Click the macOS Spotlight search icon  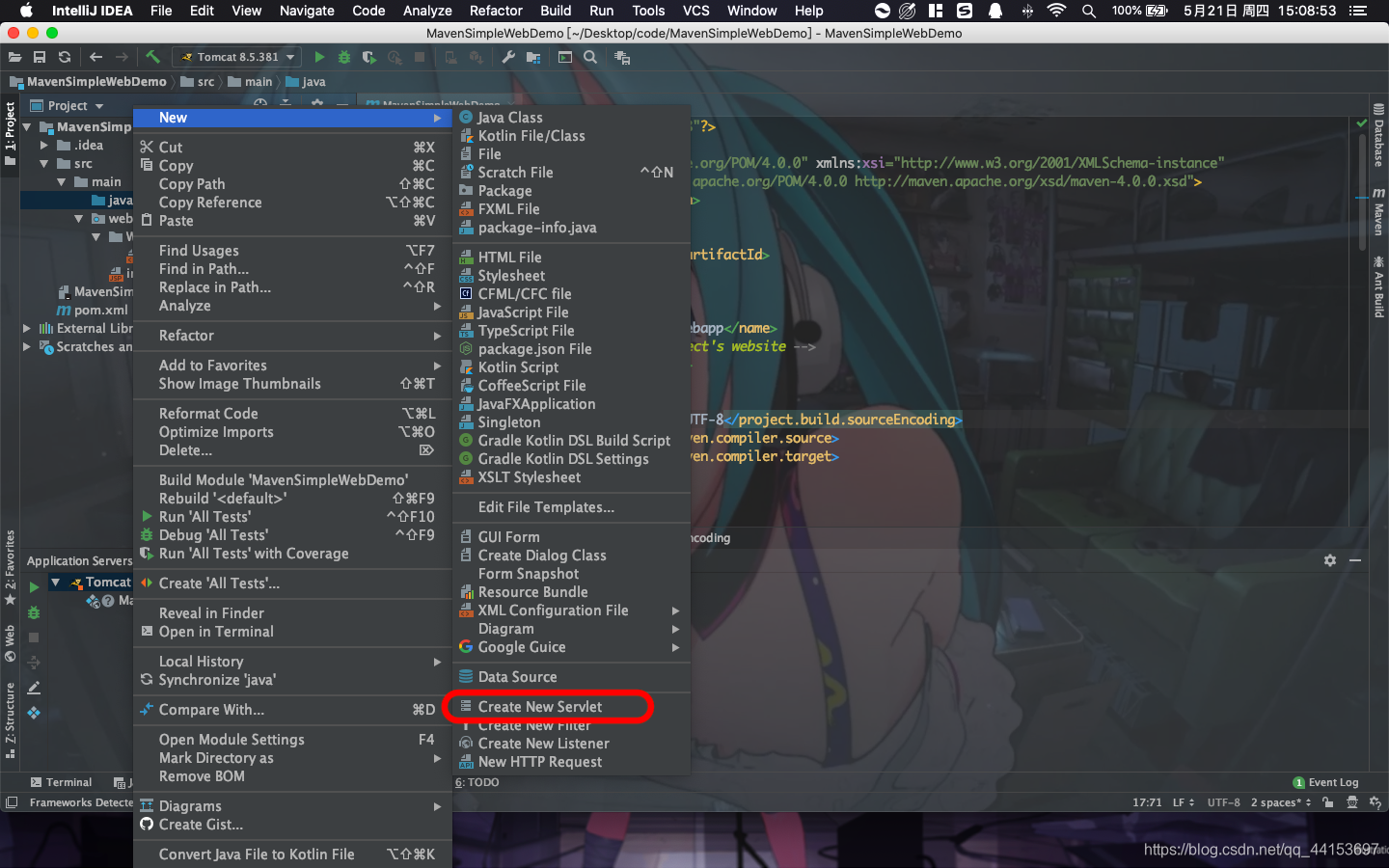point(1088,11)
